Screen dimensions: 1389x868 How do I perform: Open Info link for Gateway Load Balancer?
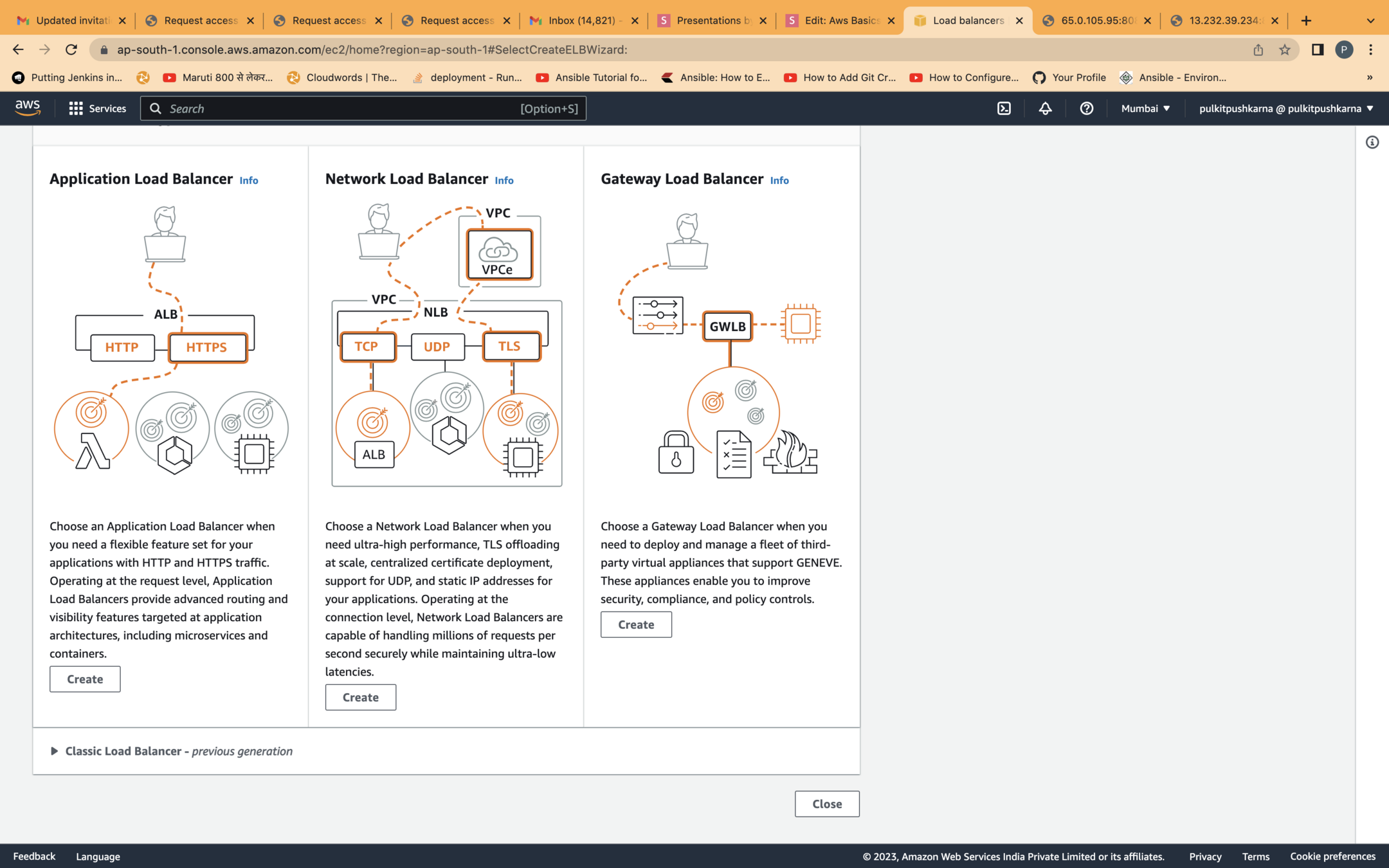779,181
